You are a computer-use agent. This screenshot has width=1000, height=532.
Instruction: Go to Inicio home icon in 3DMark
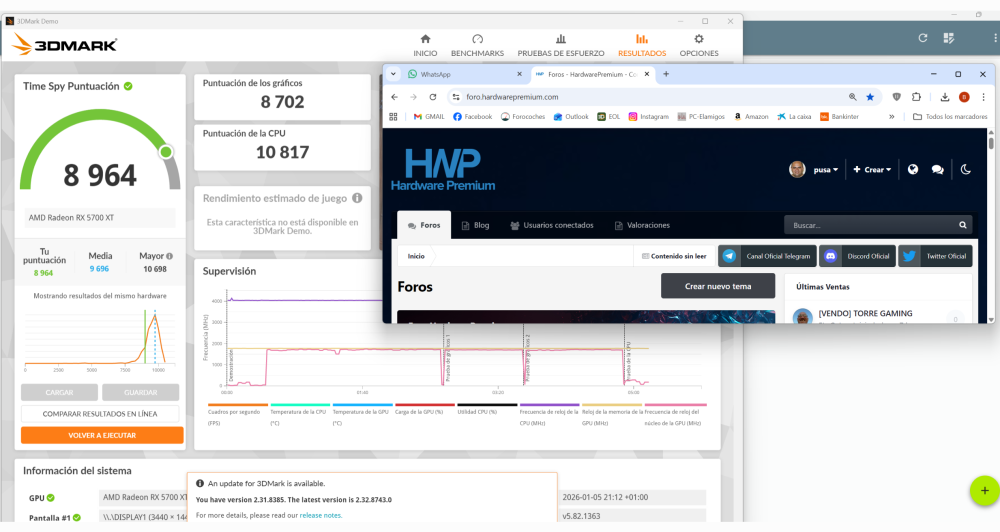425,40
